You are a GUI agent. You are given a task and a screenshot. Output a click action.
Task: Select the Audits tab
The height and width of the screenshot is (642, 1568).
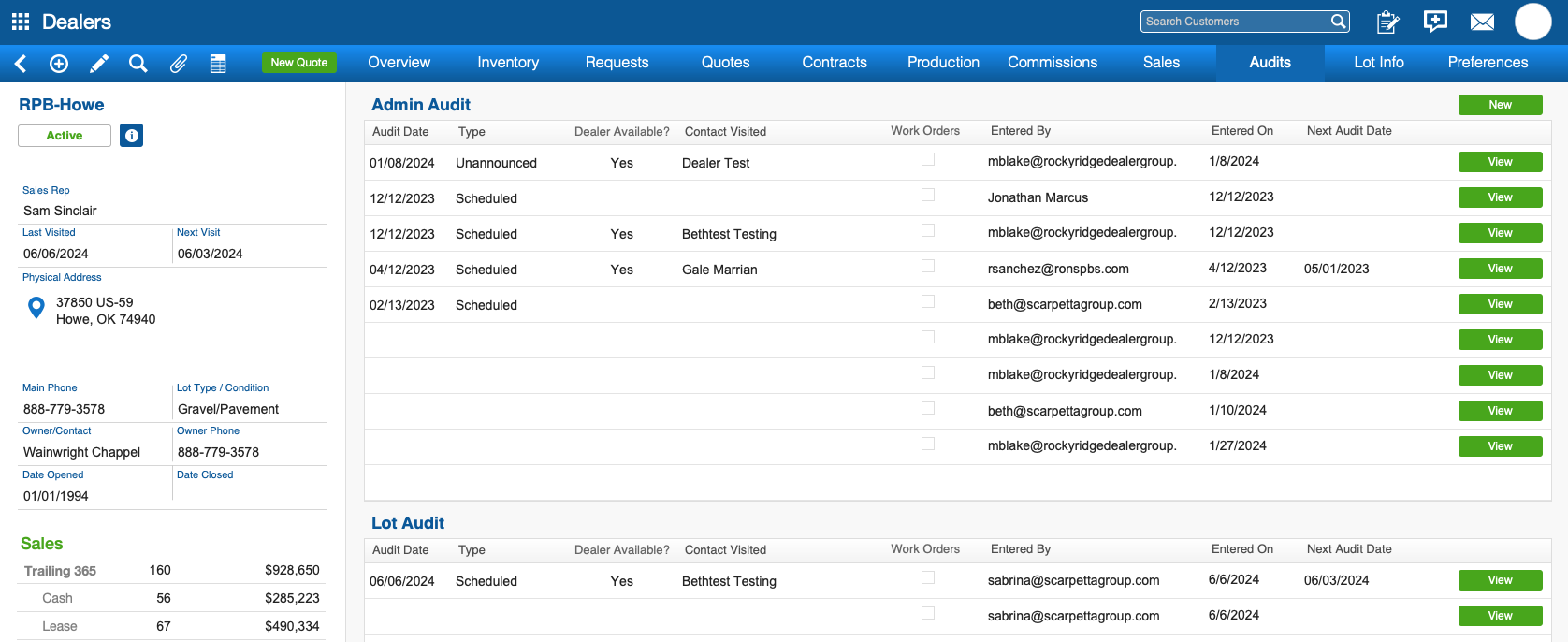tap(1270, 63)
